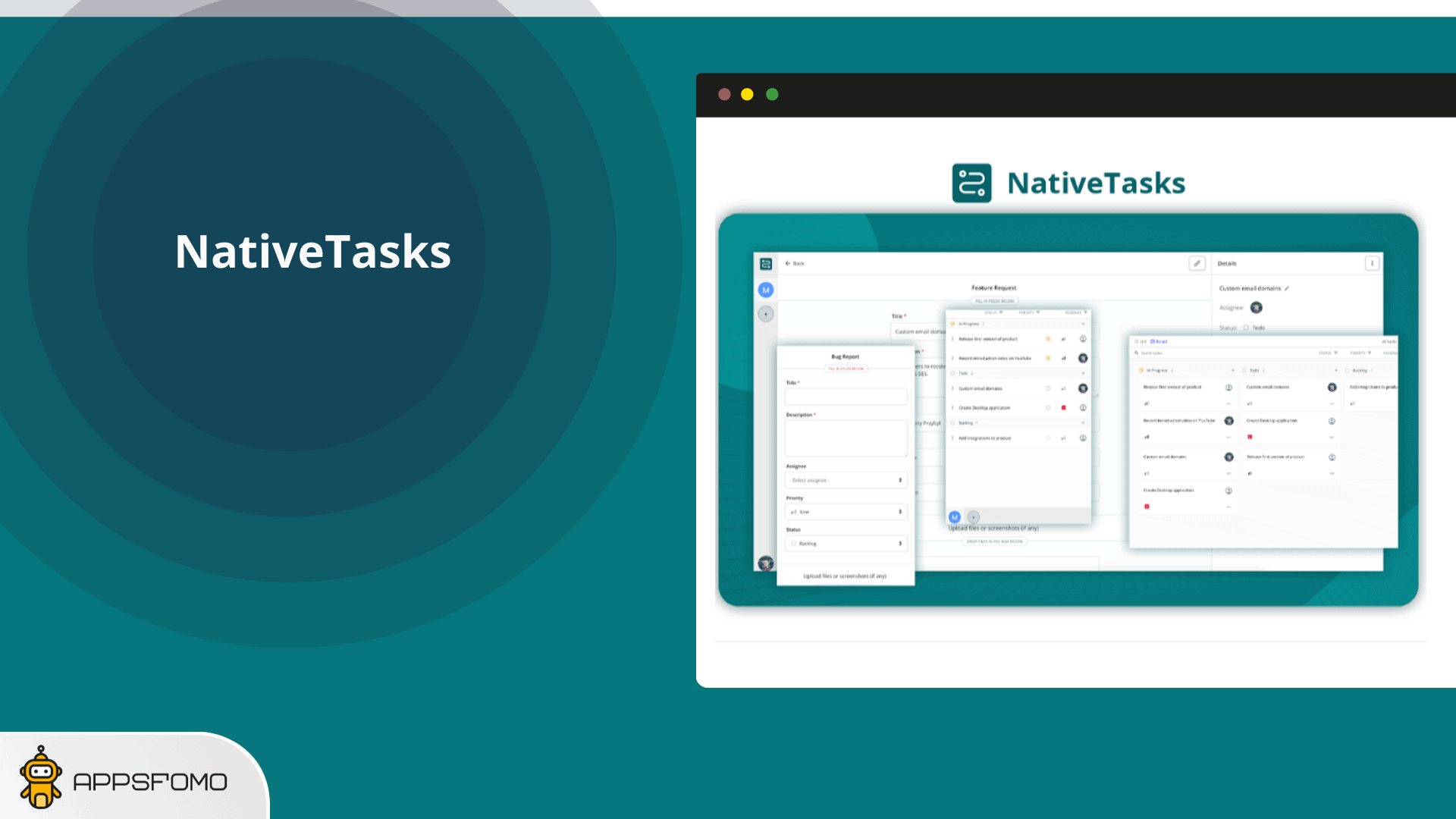Click the pencil edit icon beside Details
Viewport: 1456px width, 819px height.
click(1197, 263)
